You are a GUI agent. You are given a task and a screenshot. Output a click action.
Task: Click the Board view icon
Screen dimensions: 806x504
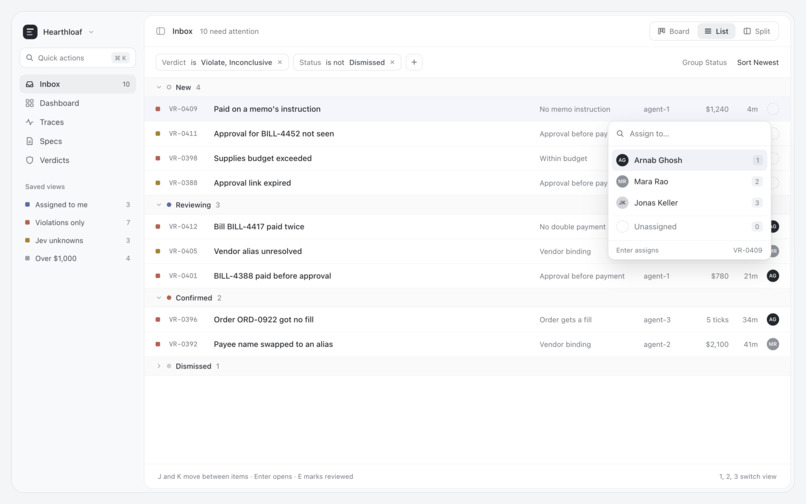click(x=662, y=31)
